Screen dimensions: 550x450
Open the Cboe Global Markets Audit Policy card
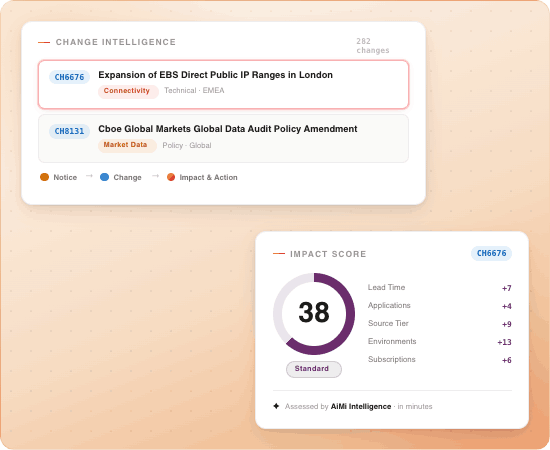tap(223, 139)
